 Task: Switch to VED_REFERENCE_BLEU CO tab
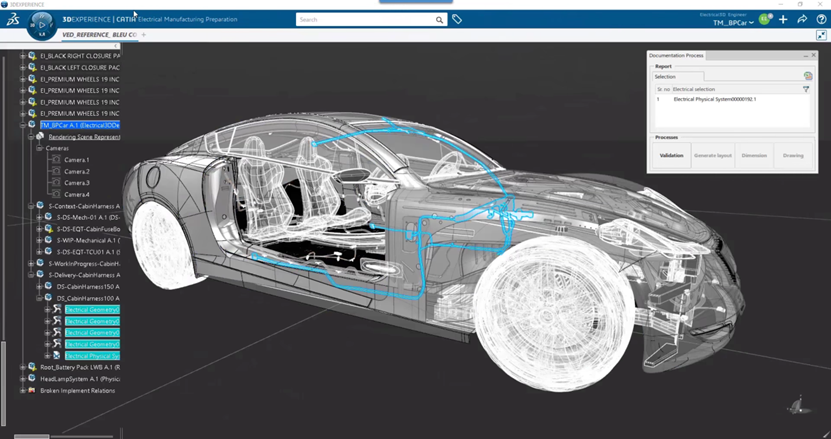pyautogui.click(x=100, y=35)
